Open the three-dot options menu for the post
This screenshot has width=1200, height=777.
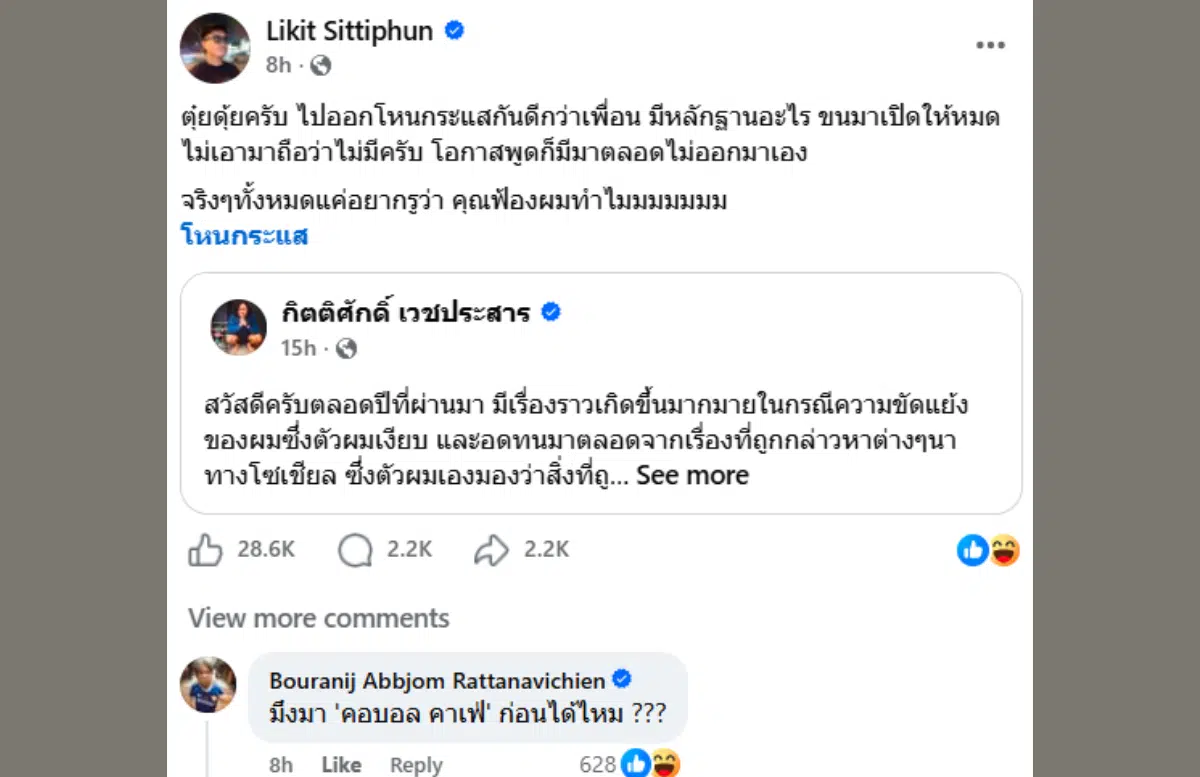click(991, 44)
